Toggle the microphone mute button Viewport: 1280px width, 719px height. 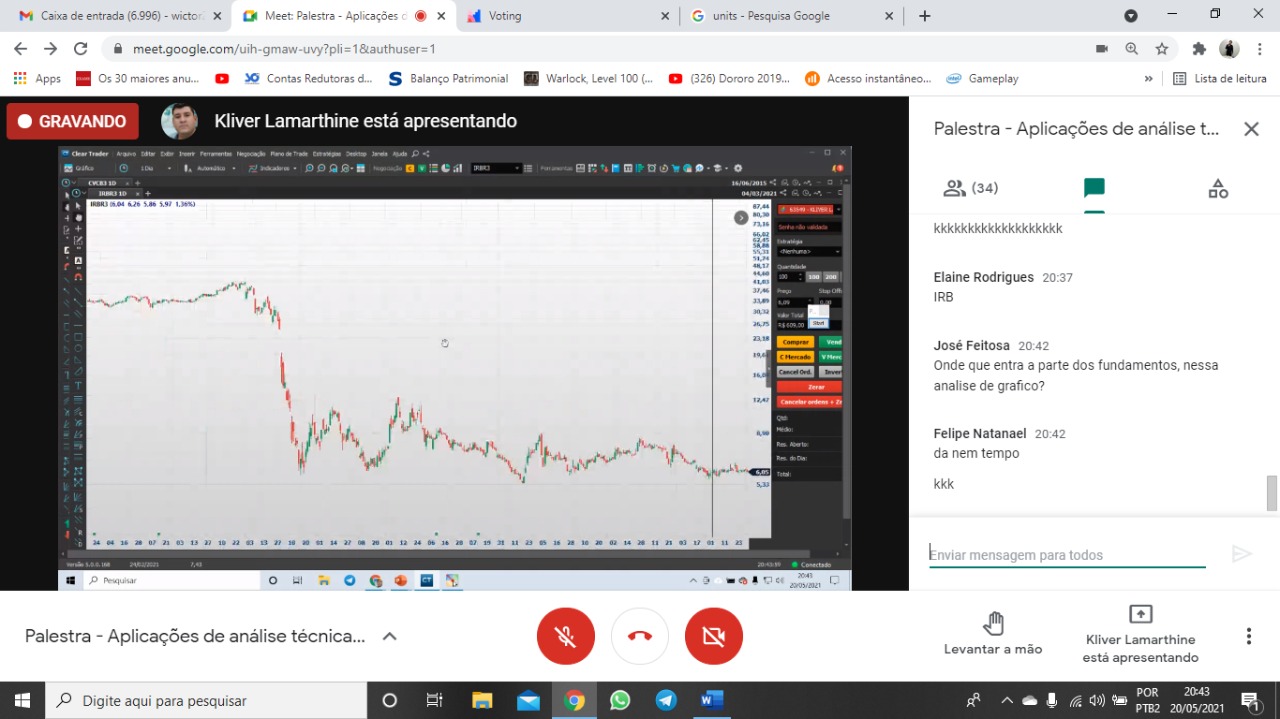click(566, 636)
